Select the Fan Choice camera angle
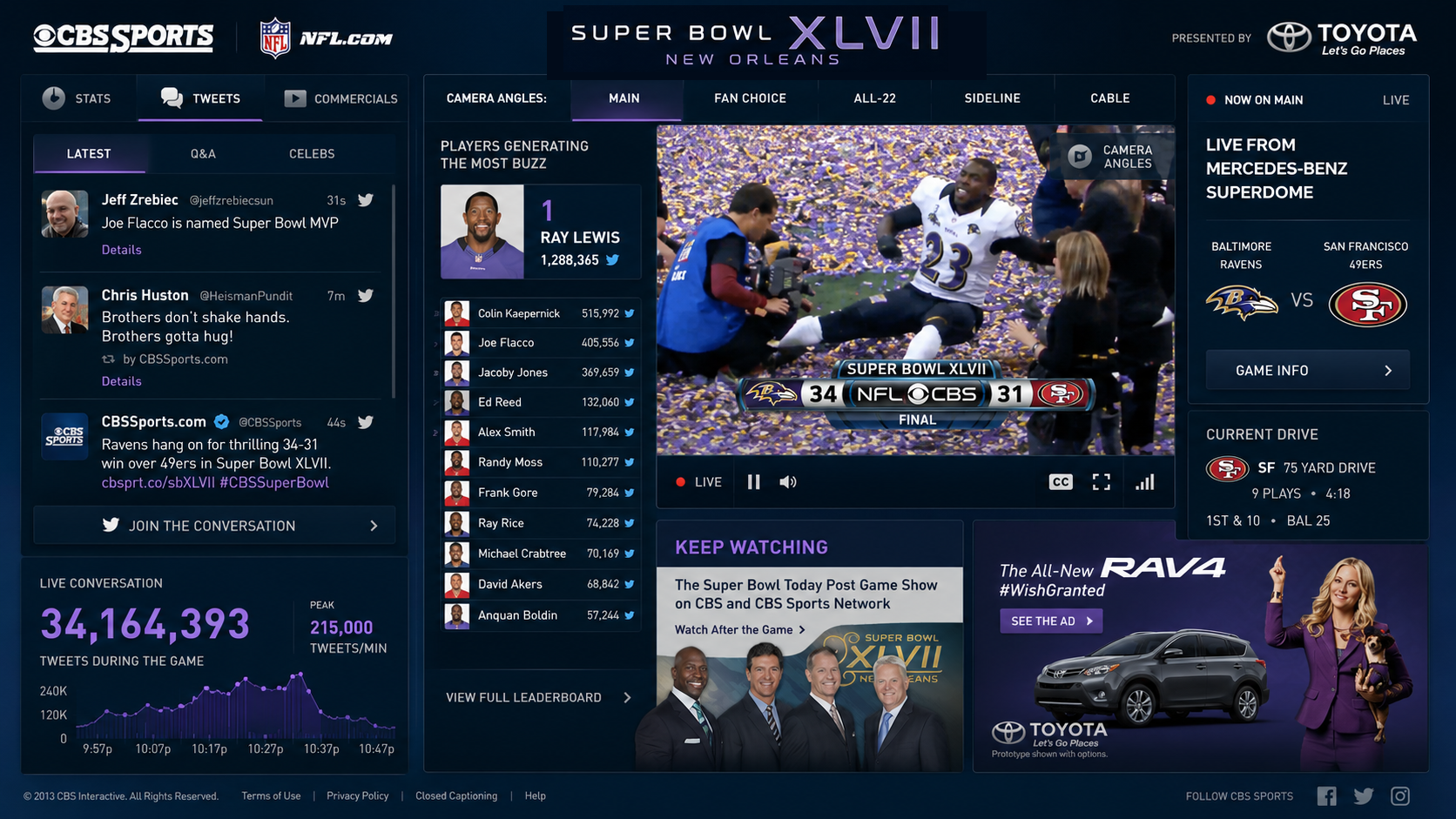1456x819 pixels. click(x=750, y=98)
